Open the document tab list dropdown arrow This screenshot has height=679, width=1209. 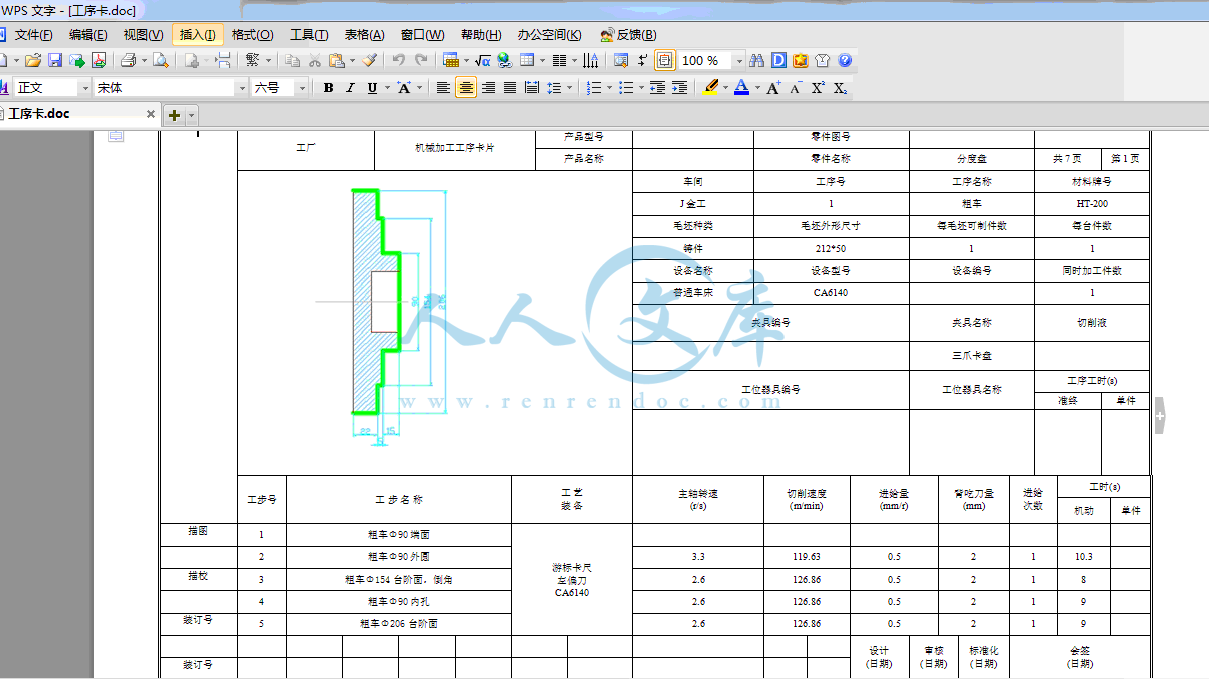click(x=192, y=115)
